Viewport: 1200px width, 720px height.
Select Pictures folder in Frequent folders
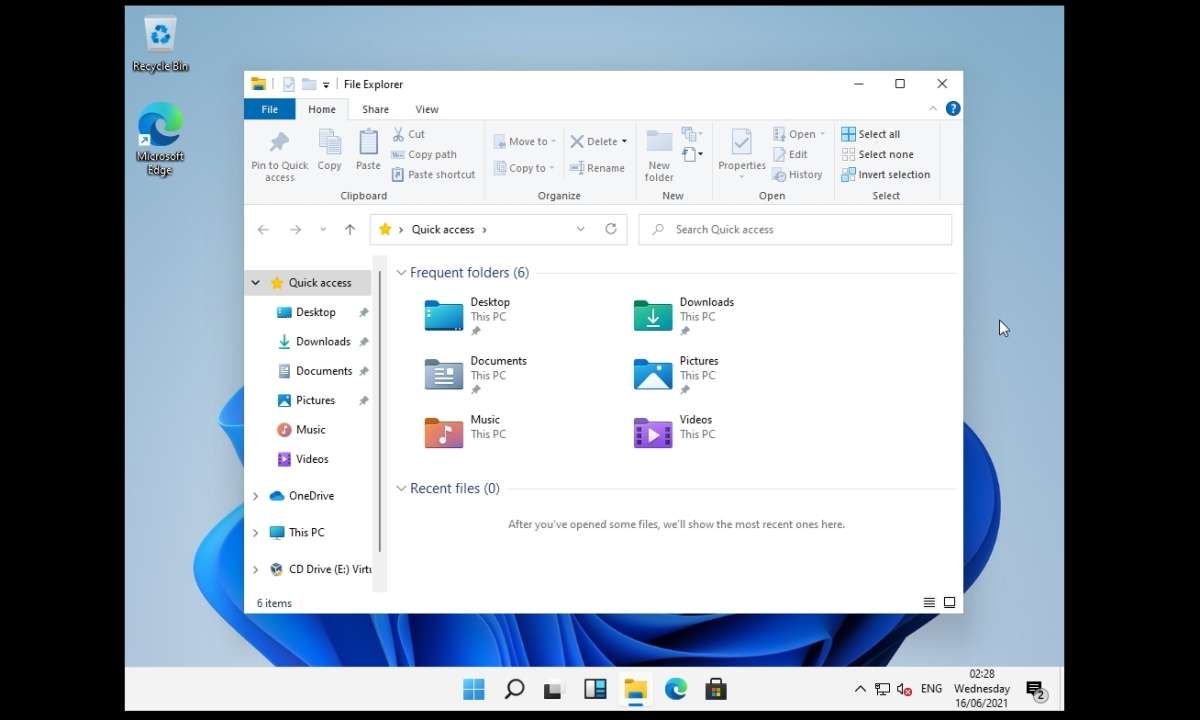[677, 374]
